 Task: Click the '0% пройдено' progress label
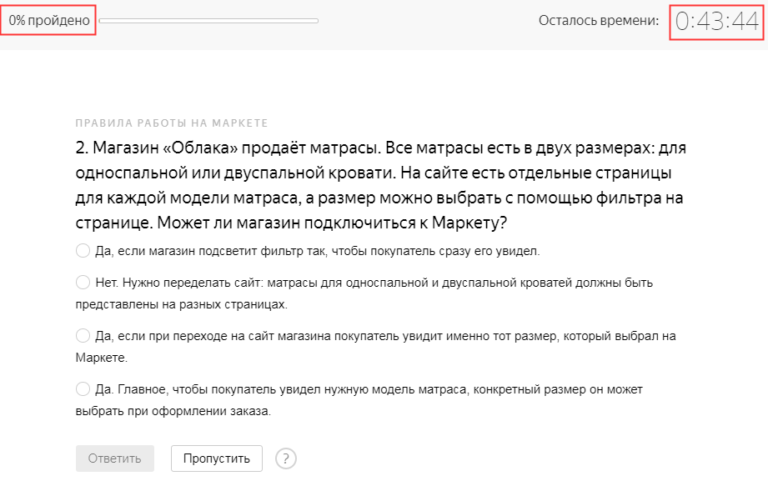49,21
